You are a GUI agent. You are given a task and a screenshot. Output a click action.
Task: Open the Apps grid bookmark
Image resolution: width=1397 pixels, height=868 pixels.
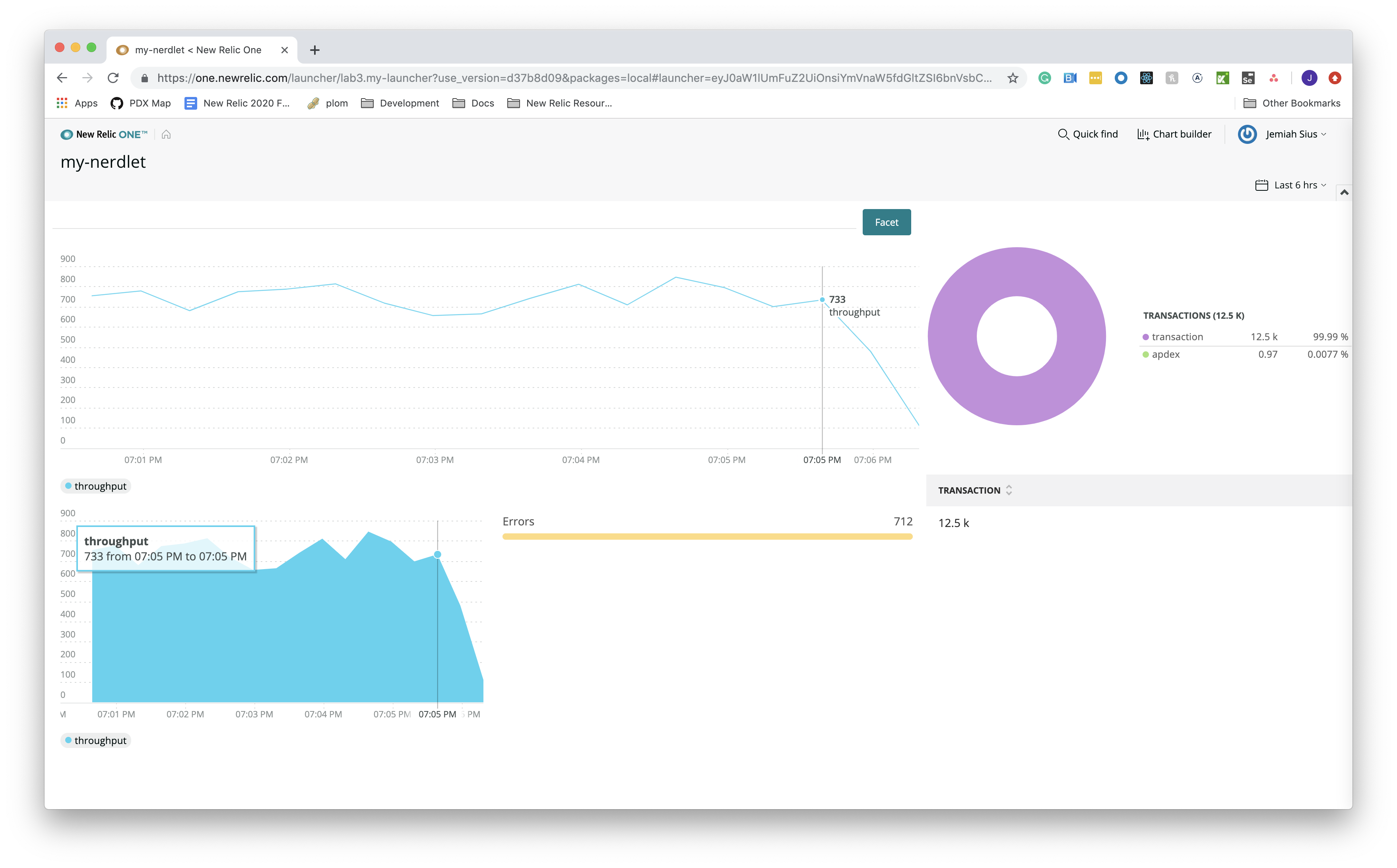click(x=77, y=103)
